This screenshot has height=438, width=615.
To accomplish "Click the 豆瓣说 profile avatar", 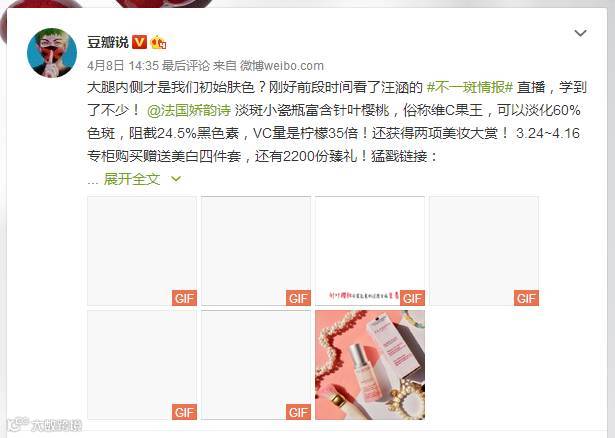I will click(52, 53).
